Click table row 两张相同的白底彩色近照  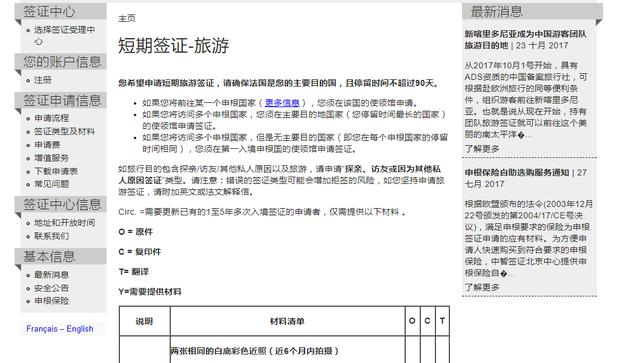(254, 351)
